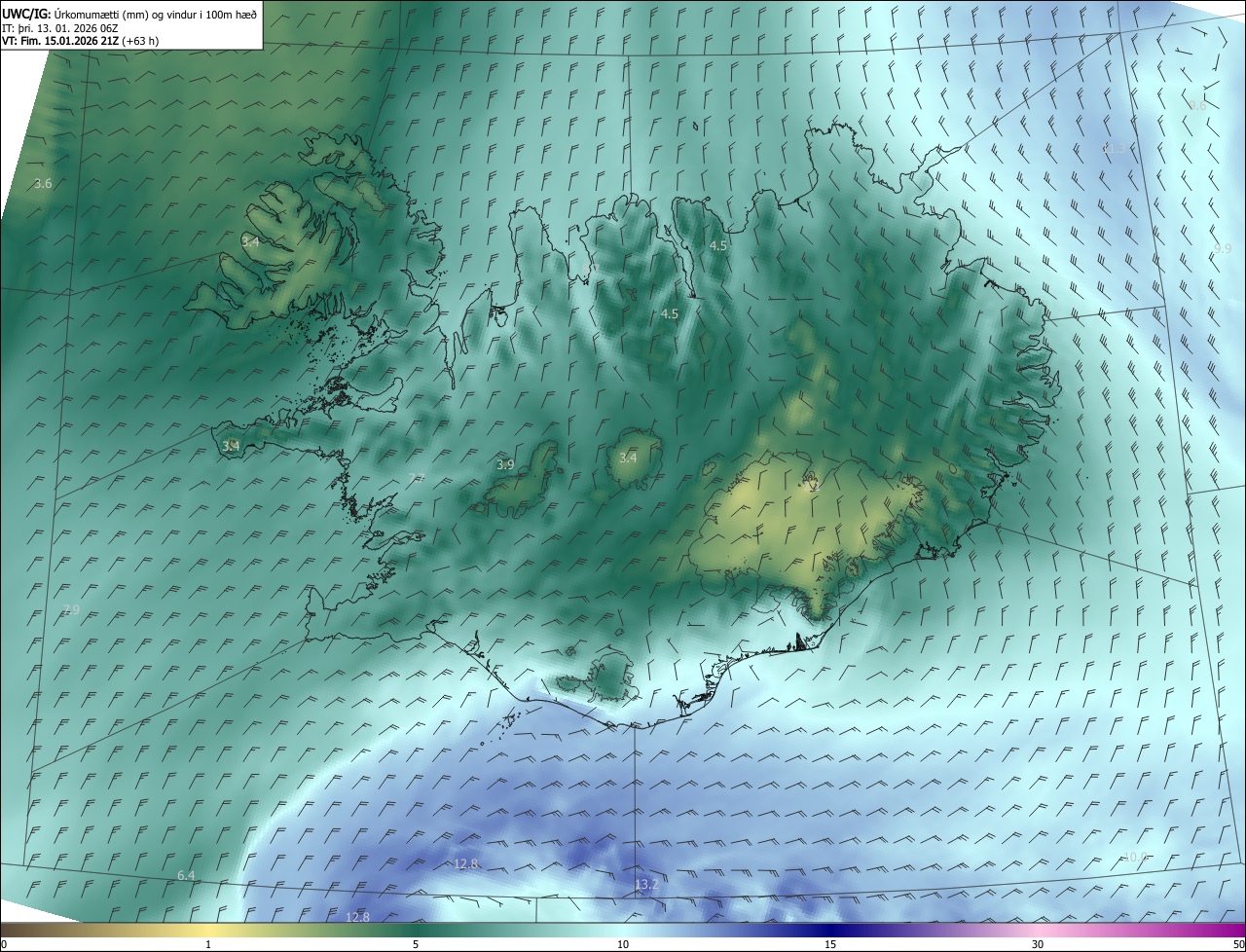Click the 11.3 value label
Screen dimensions: 1246x952
click(1114, 149)
